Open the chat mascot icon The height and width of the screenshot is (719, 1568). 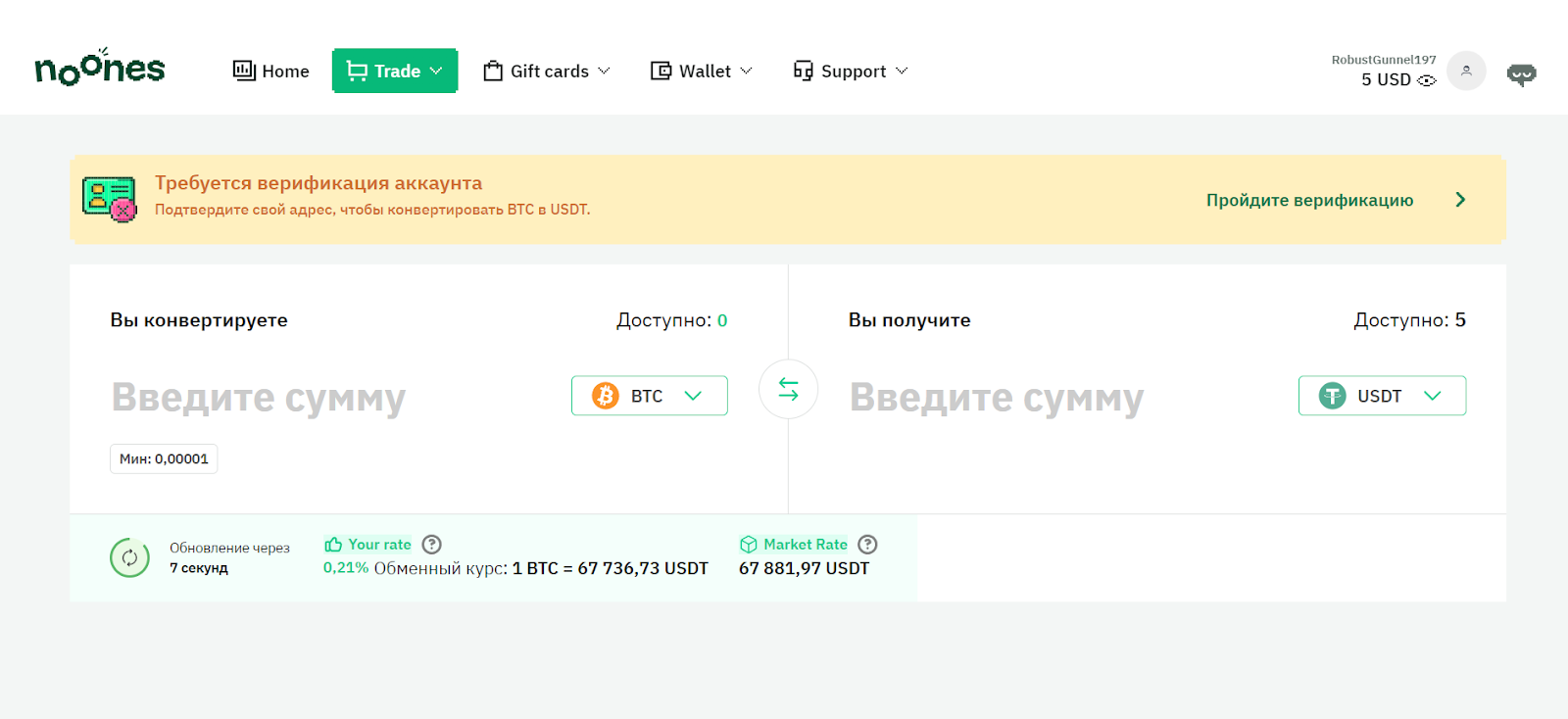tap(1521, 74)
